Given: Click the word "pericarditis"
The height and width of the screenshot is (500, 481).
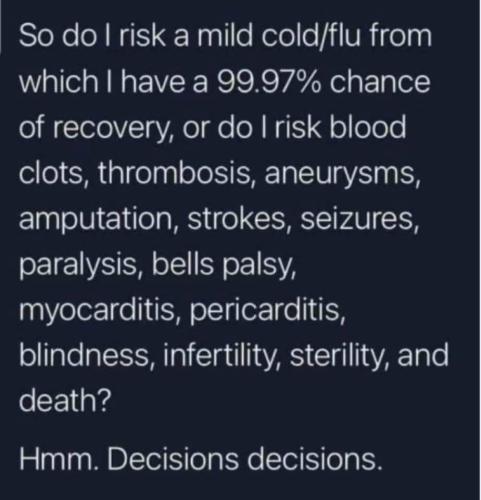Looking at the screenshot, I should 265,313.
